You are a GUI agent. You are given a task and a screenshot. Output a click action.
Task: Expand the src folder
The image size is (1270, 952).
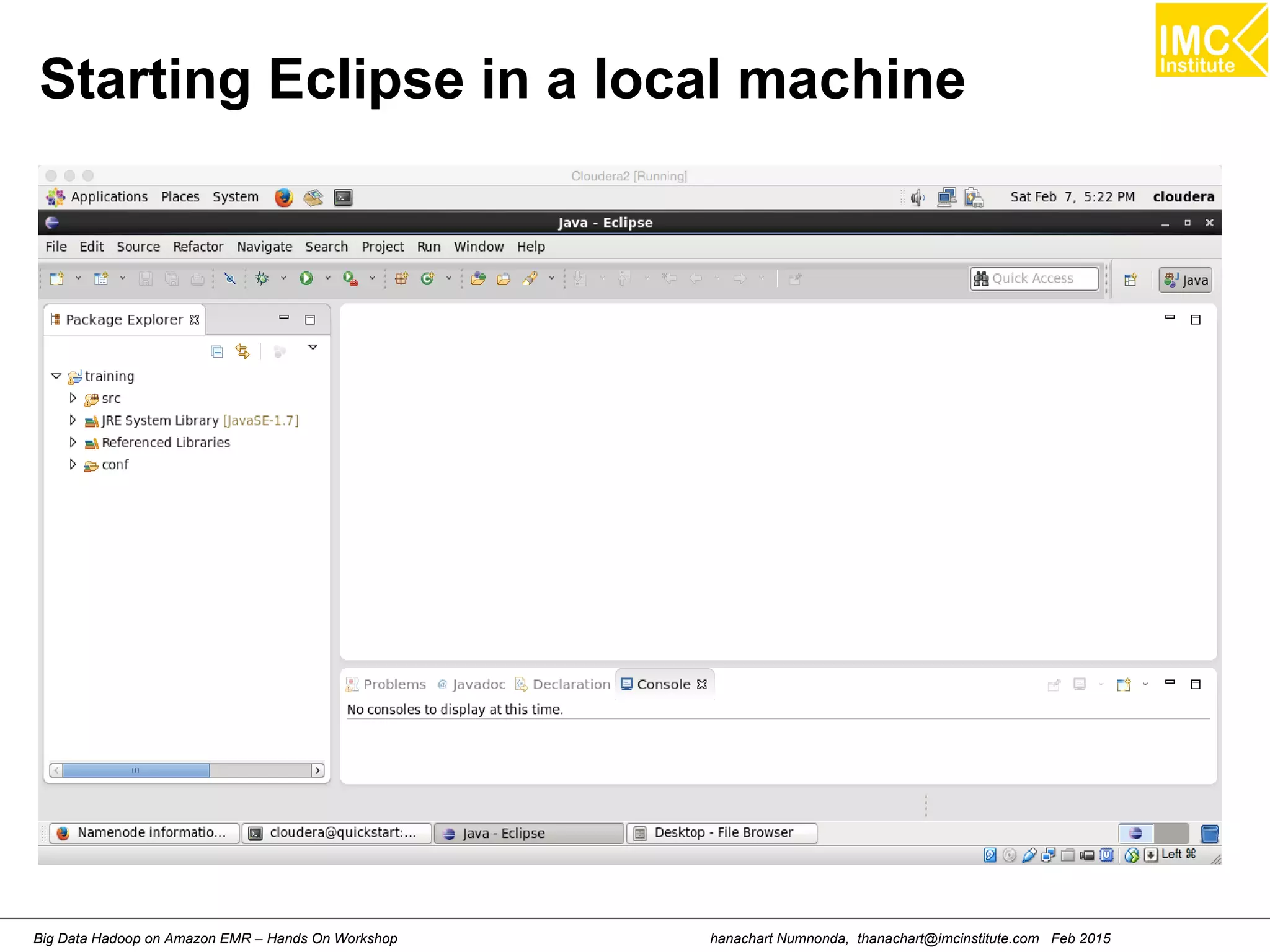pos(73,398)
